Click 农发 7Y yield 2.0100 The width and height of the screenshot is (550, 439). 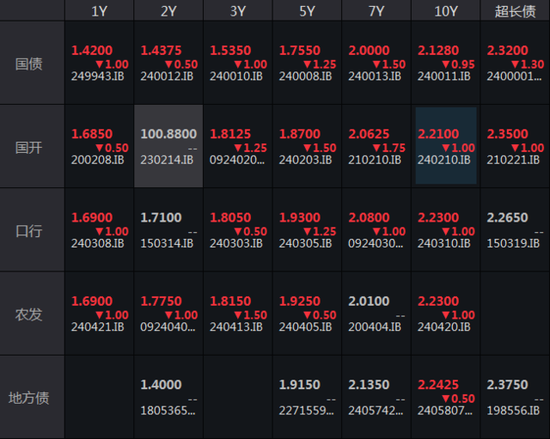(x=369, y=301)
